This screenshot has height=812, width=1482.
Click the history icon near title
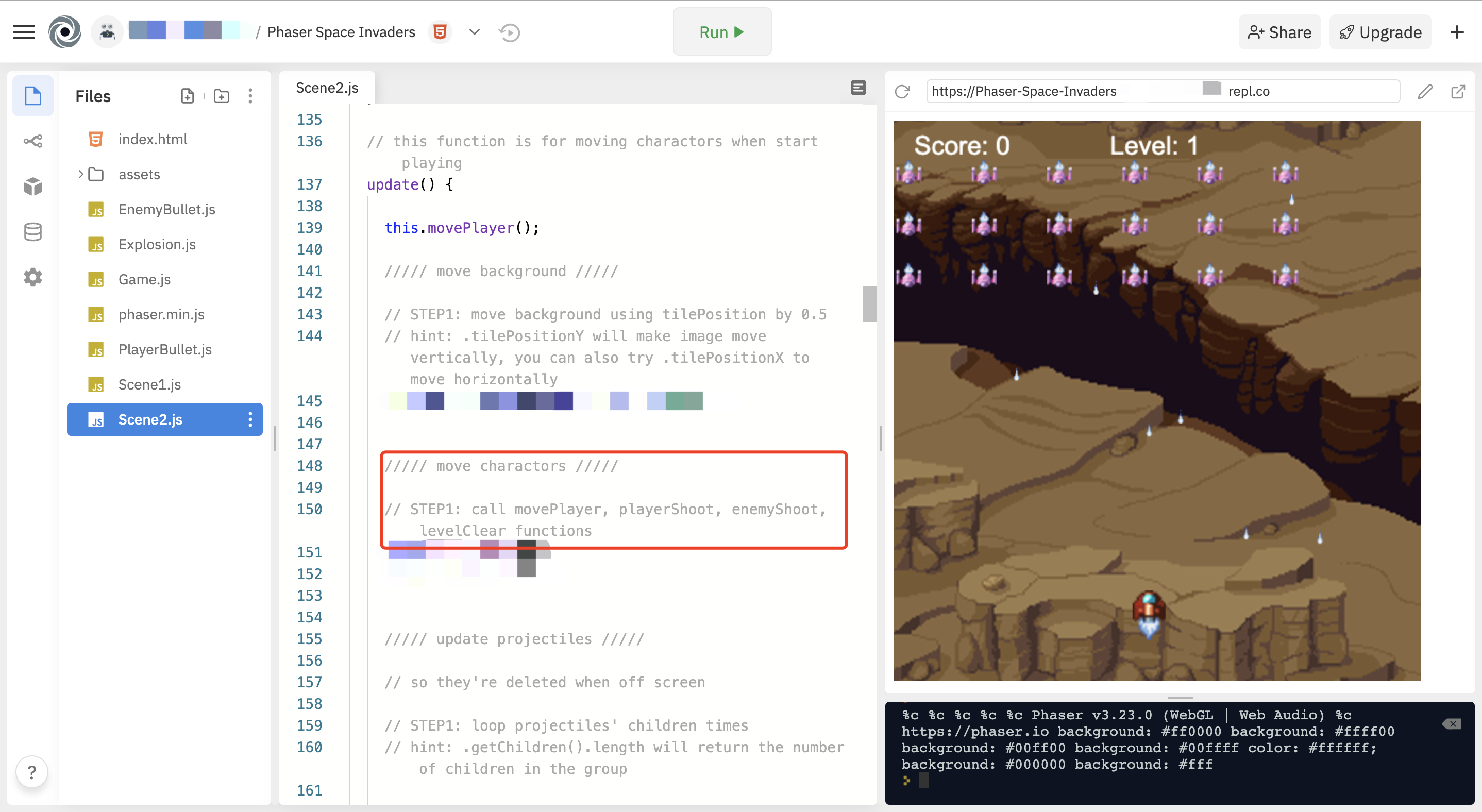(x=510, y=33)
